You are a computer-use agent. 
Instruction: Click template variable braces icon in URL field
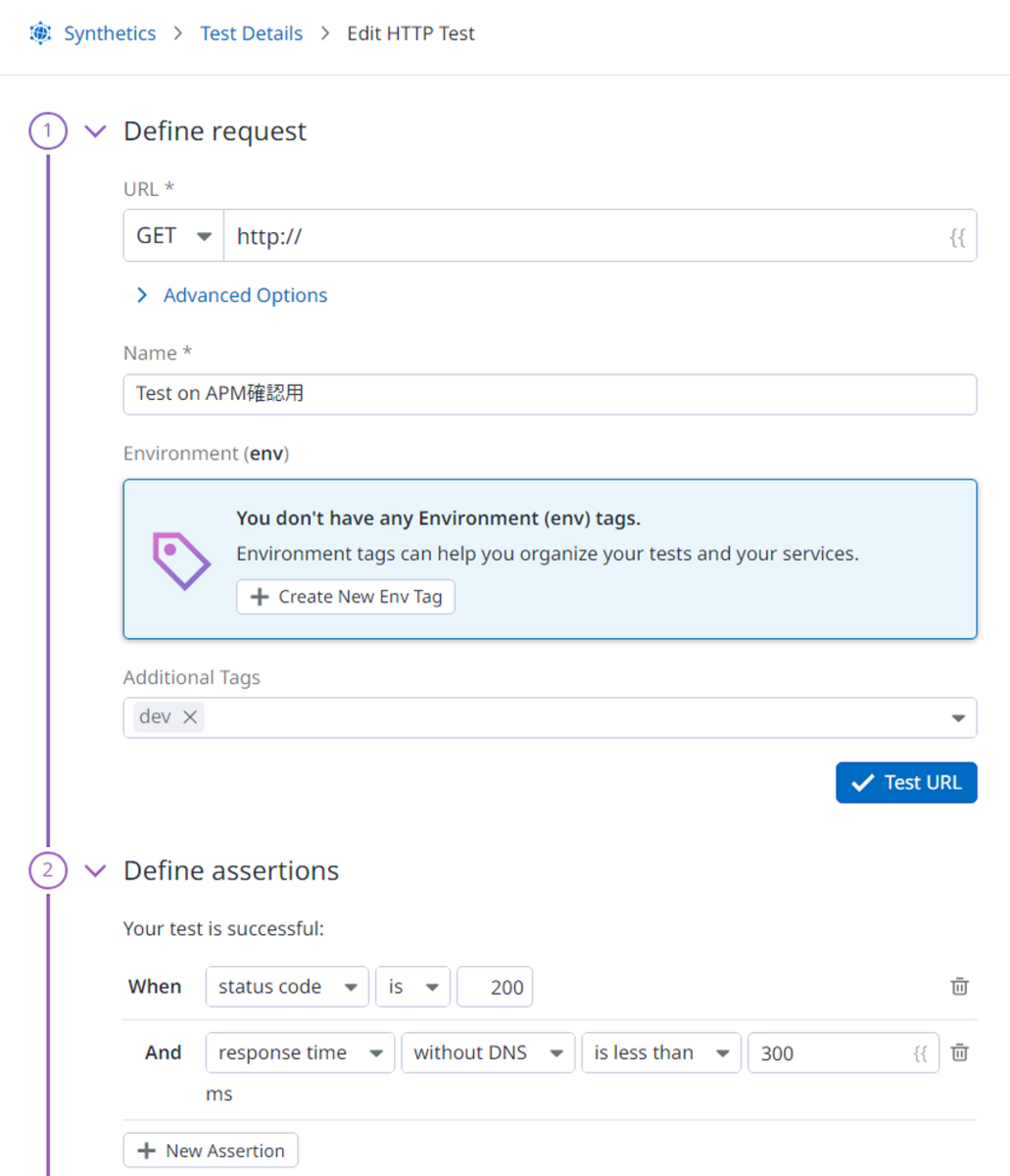coord(957,236)
